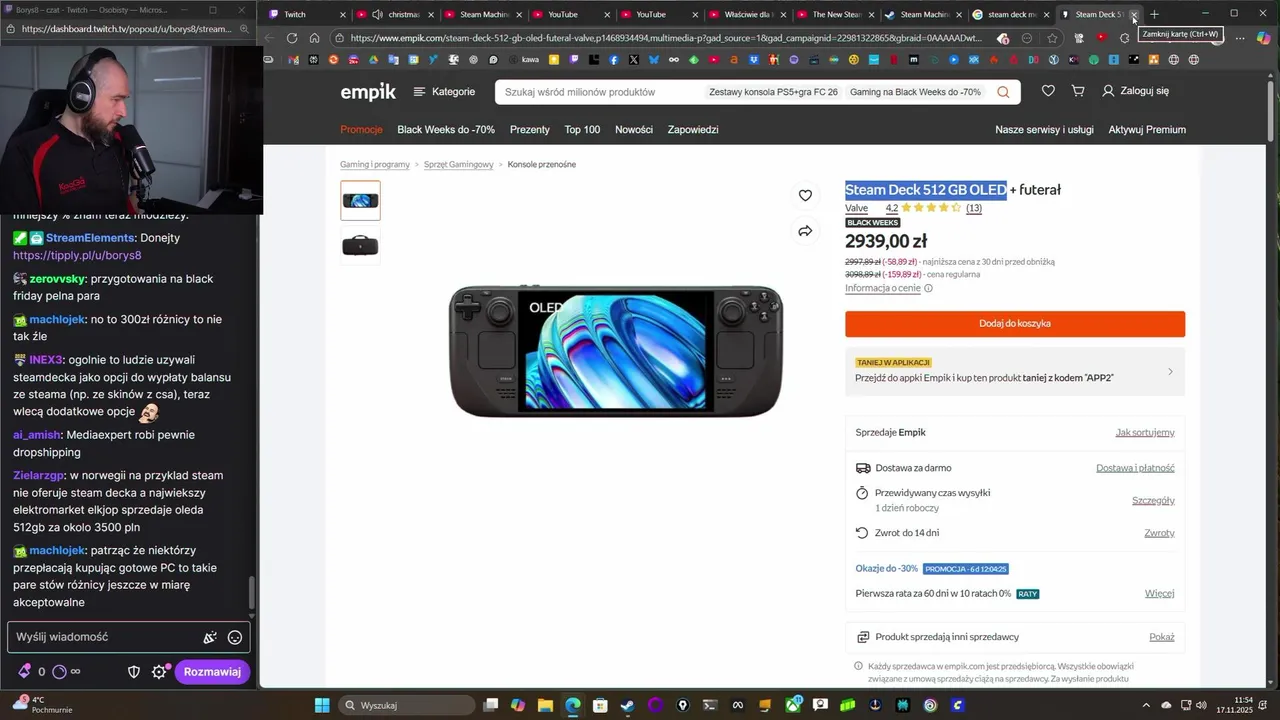Click the Twitch chat scrollbar
The height and width of the screenshot is (720, 1280).
coord(252,594)
